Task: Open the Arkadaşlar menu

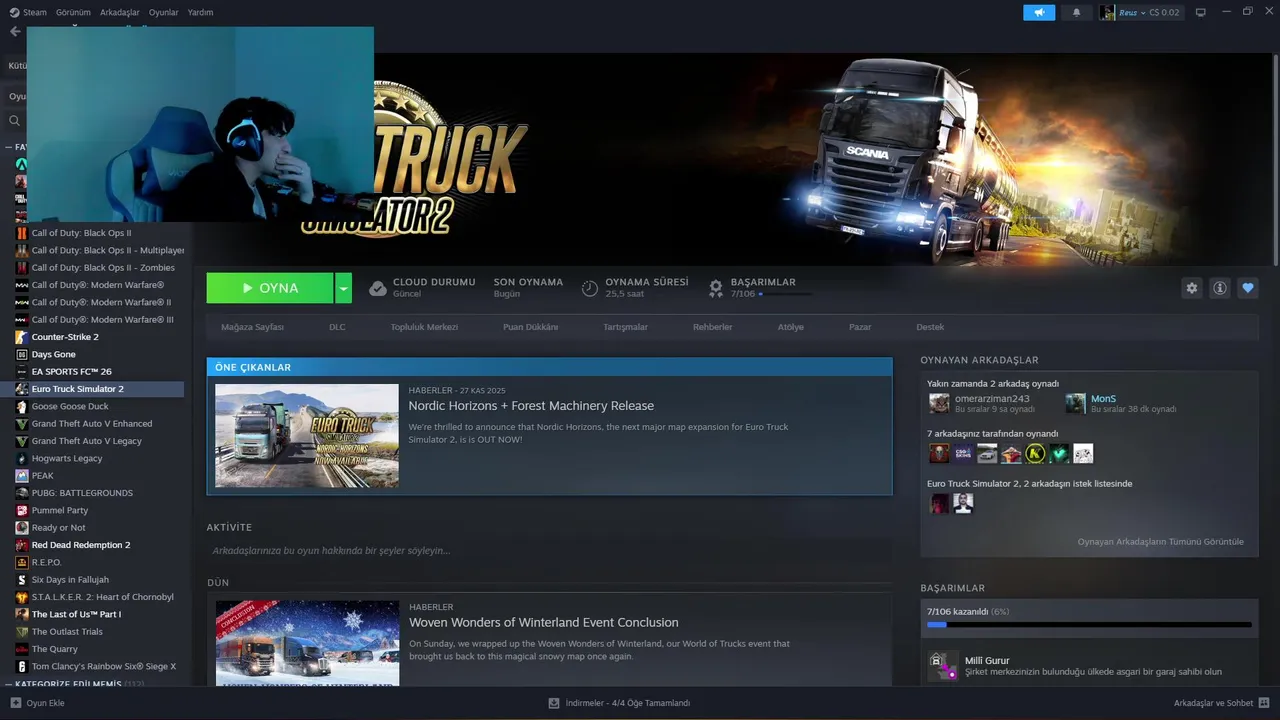Action: click(120, 13)
